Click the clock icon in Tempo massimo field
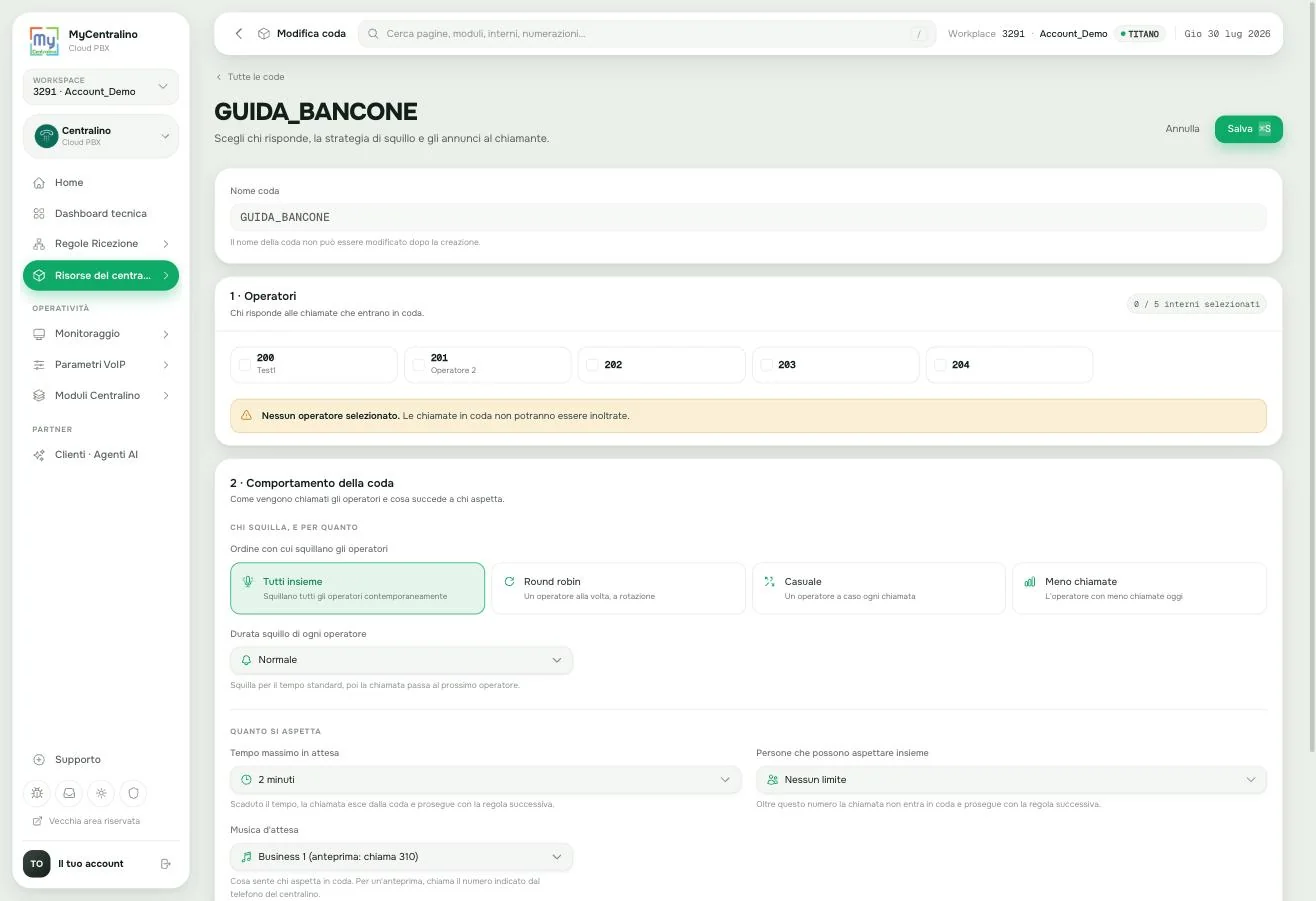 (x=246, y=780)
